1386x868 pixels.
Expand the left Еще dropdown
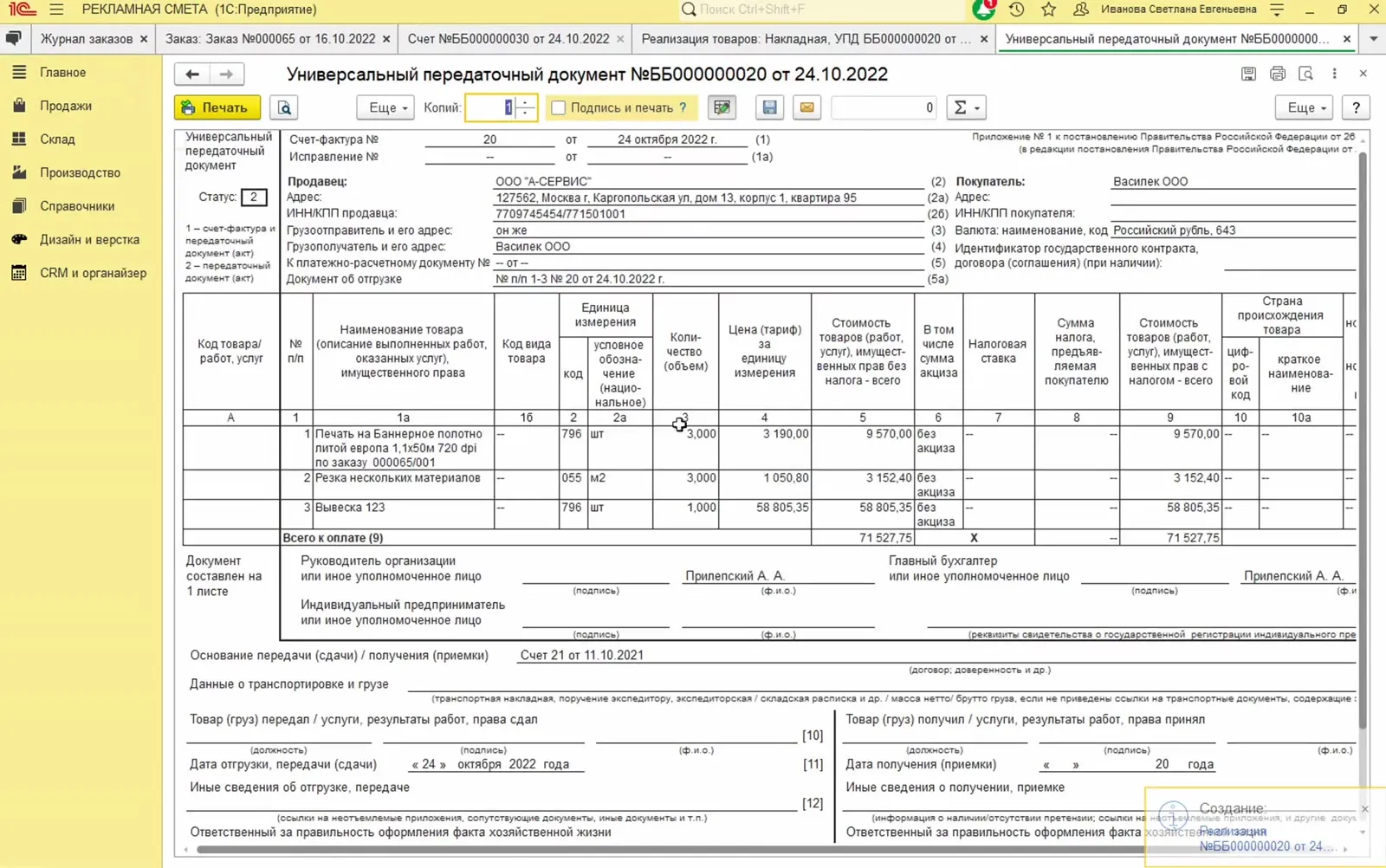pos(385,107)
